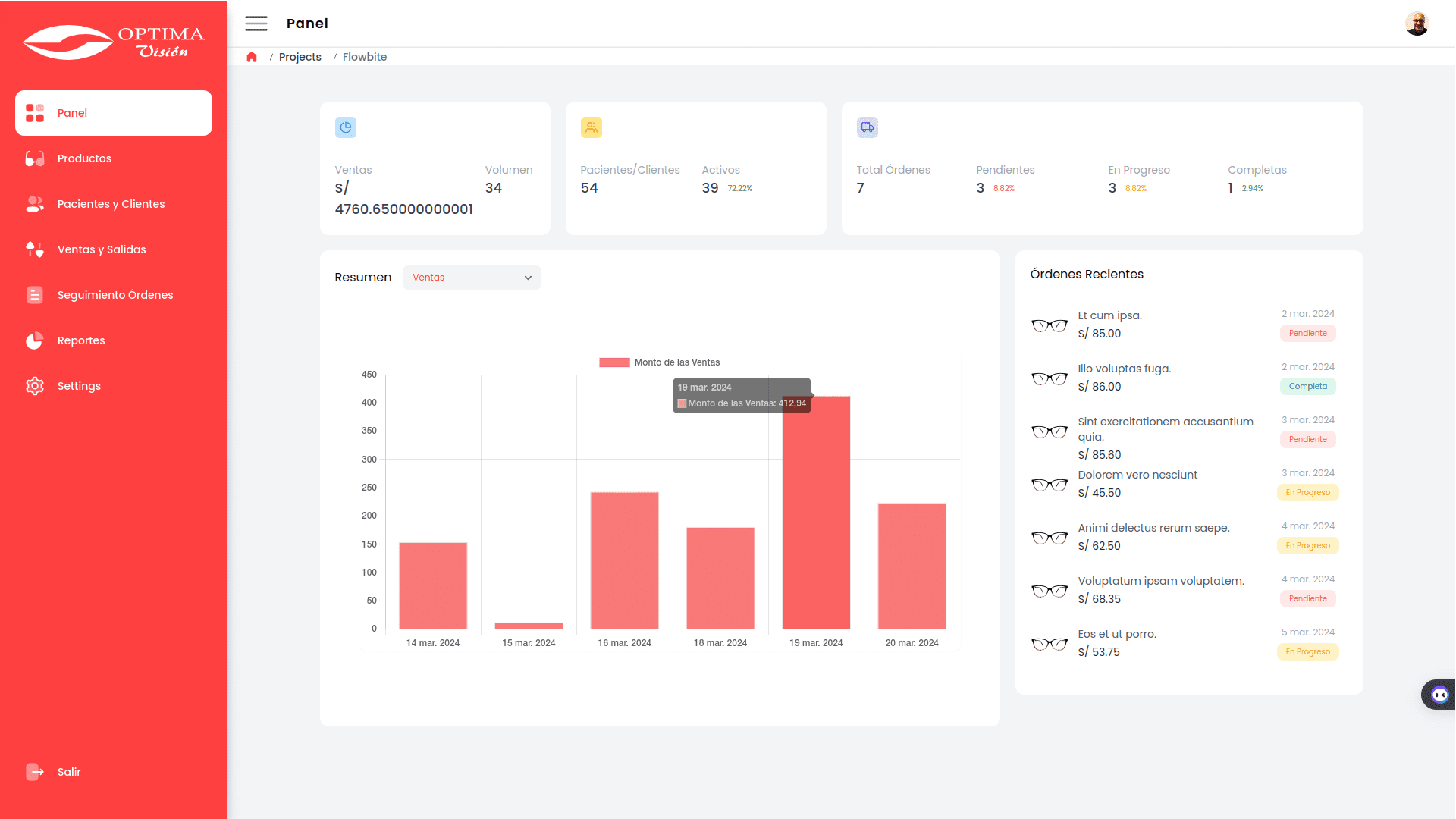Click the hamburger menu icon
Viewport: 1456px width, 819px height.
(x=256, y=24)
